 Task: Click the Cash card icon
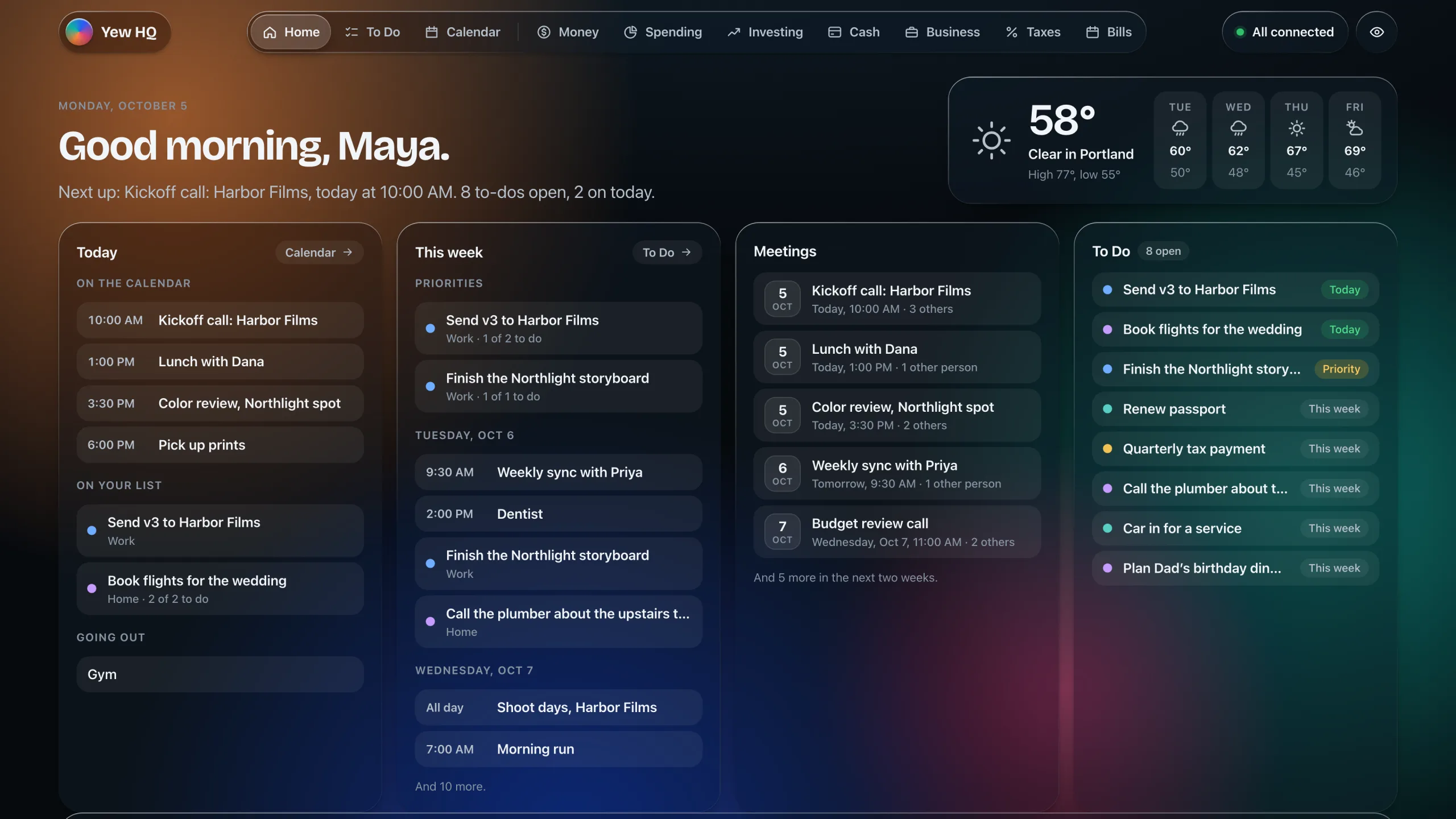(834, 32)
